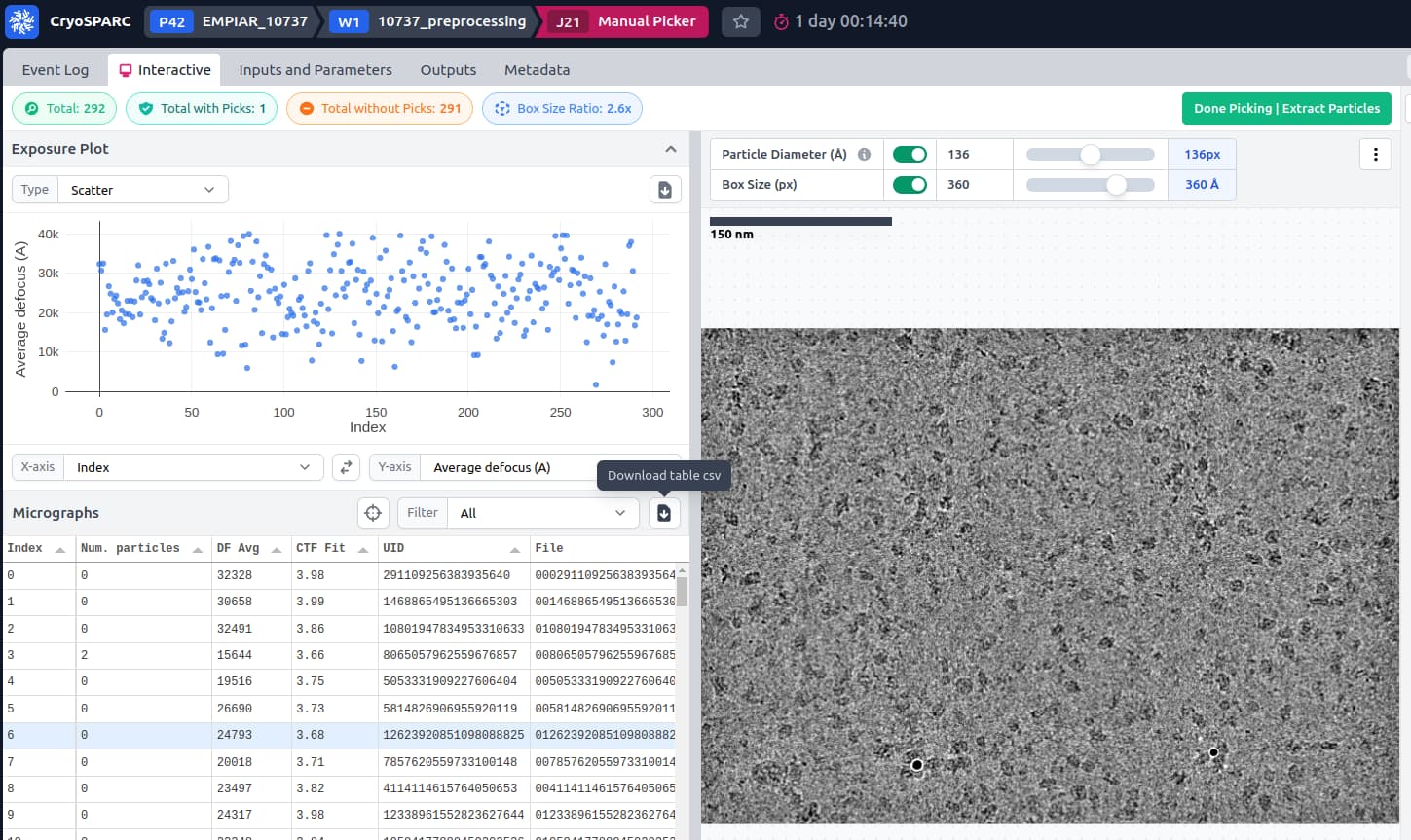Select micrograph row with DF Avg 15644
The width and height of the screenshot is (1411, 840).
pos(340,655)
